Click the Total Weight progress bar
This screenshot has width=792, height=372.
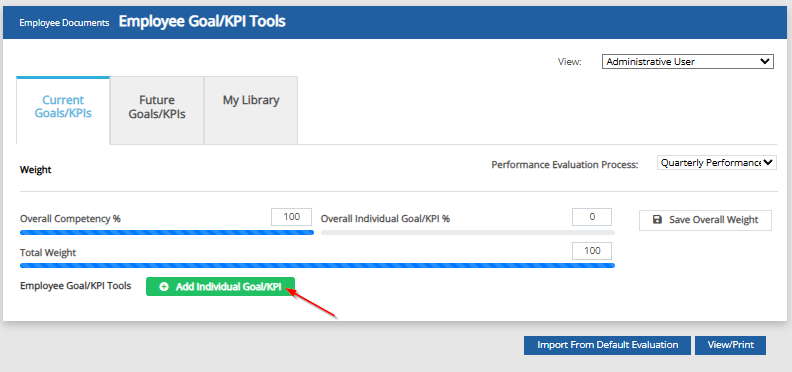[317, 265]
